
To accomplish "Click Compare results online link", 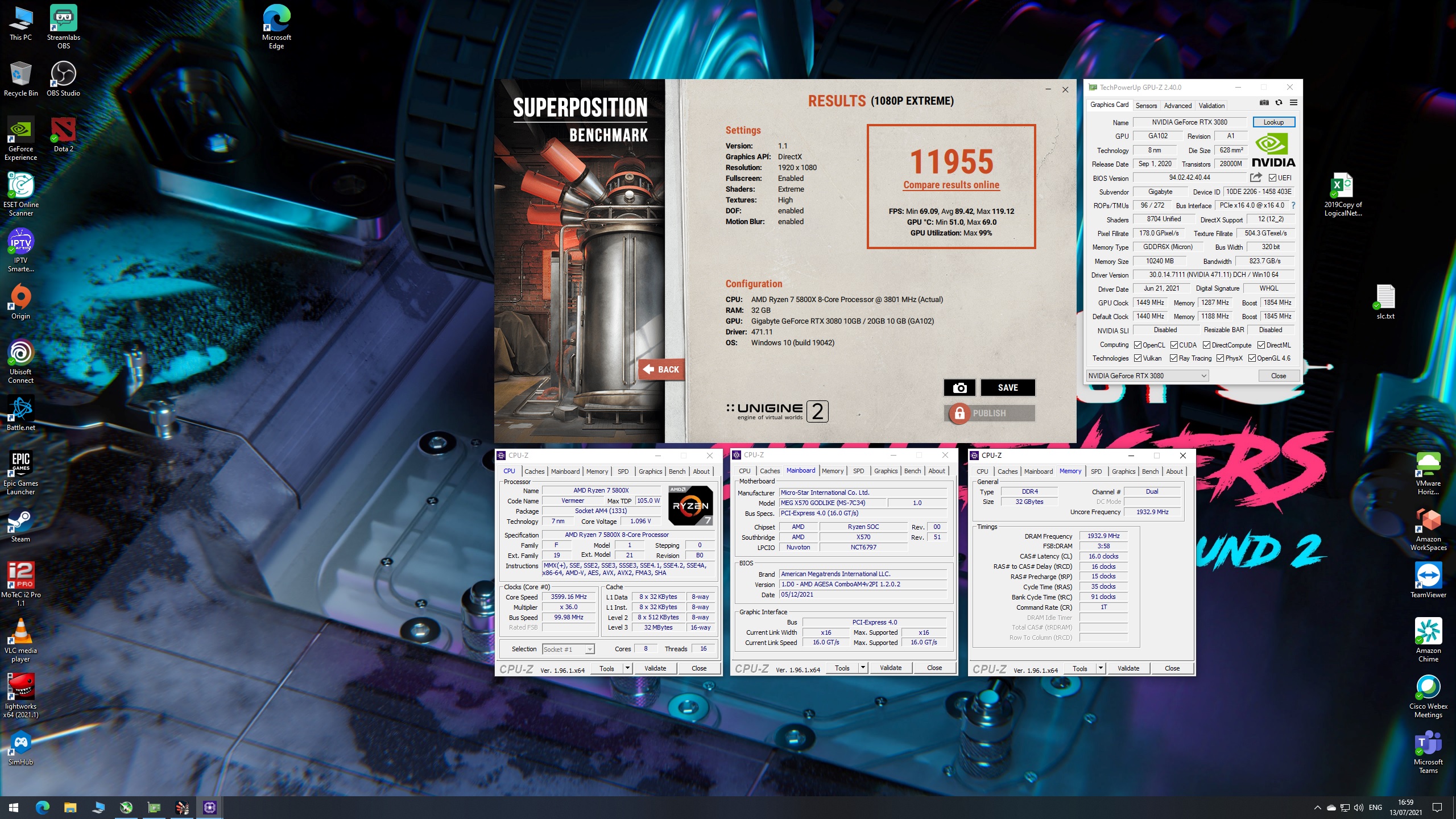I will [951, 185].
